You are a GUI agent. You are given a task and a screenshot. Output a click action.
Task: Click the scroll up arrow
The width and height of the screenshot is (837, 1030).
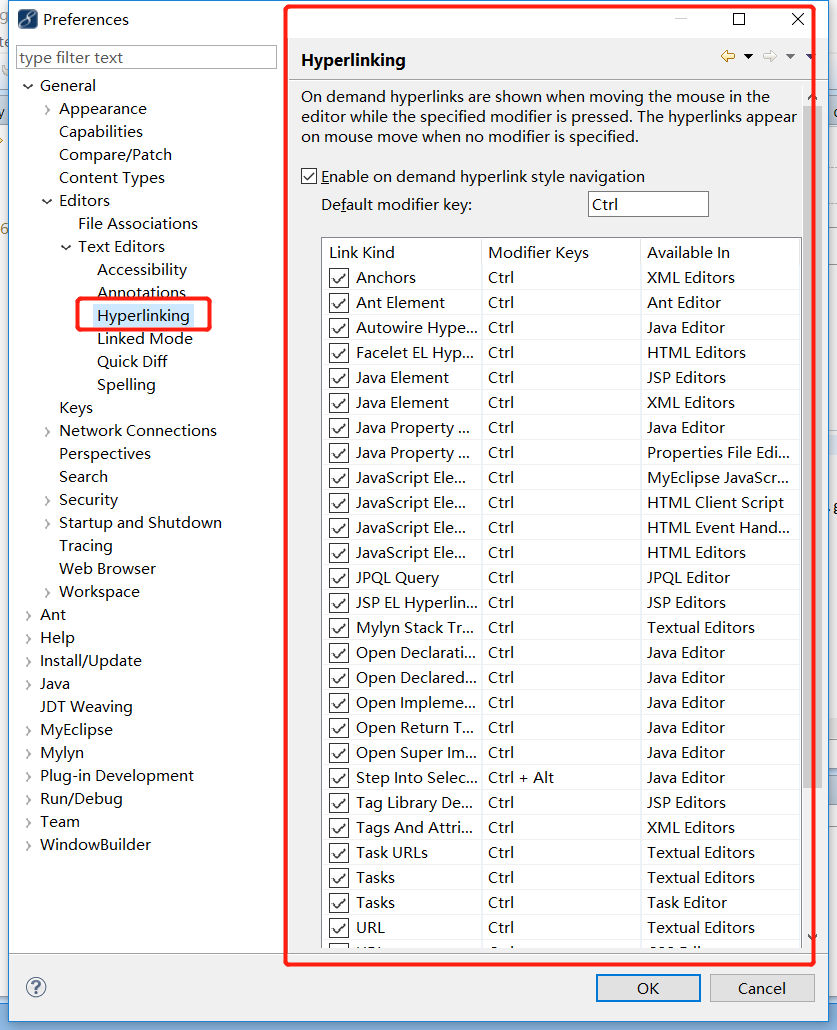pyautogui.click(x=812, y=97)
